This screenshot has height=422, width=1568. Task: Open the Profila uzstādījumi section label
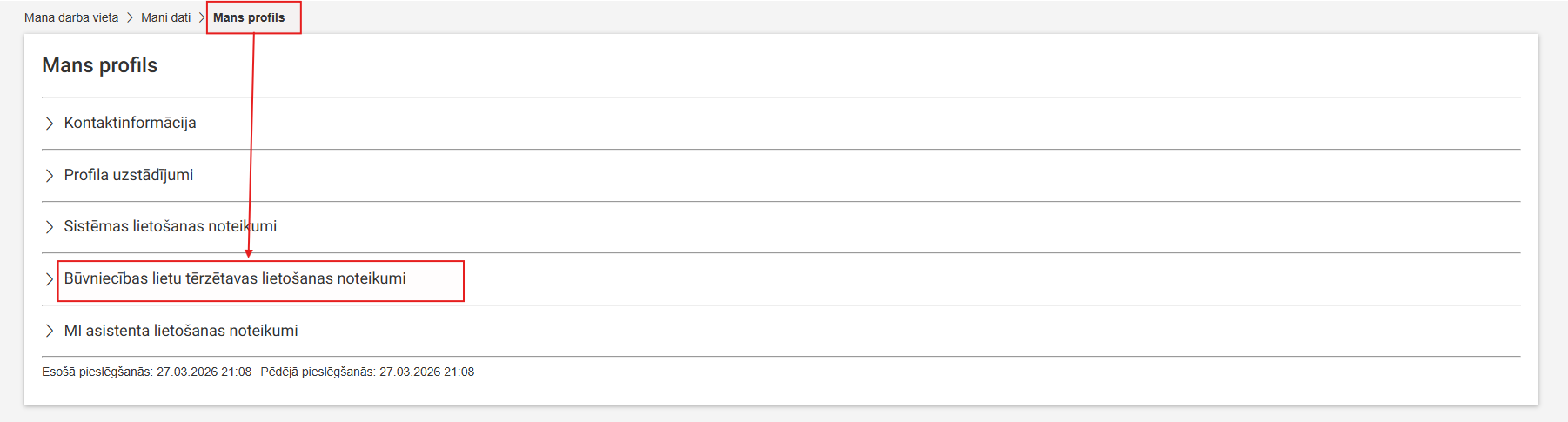coord(129,175)
